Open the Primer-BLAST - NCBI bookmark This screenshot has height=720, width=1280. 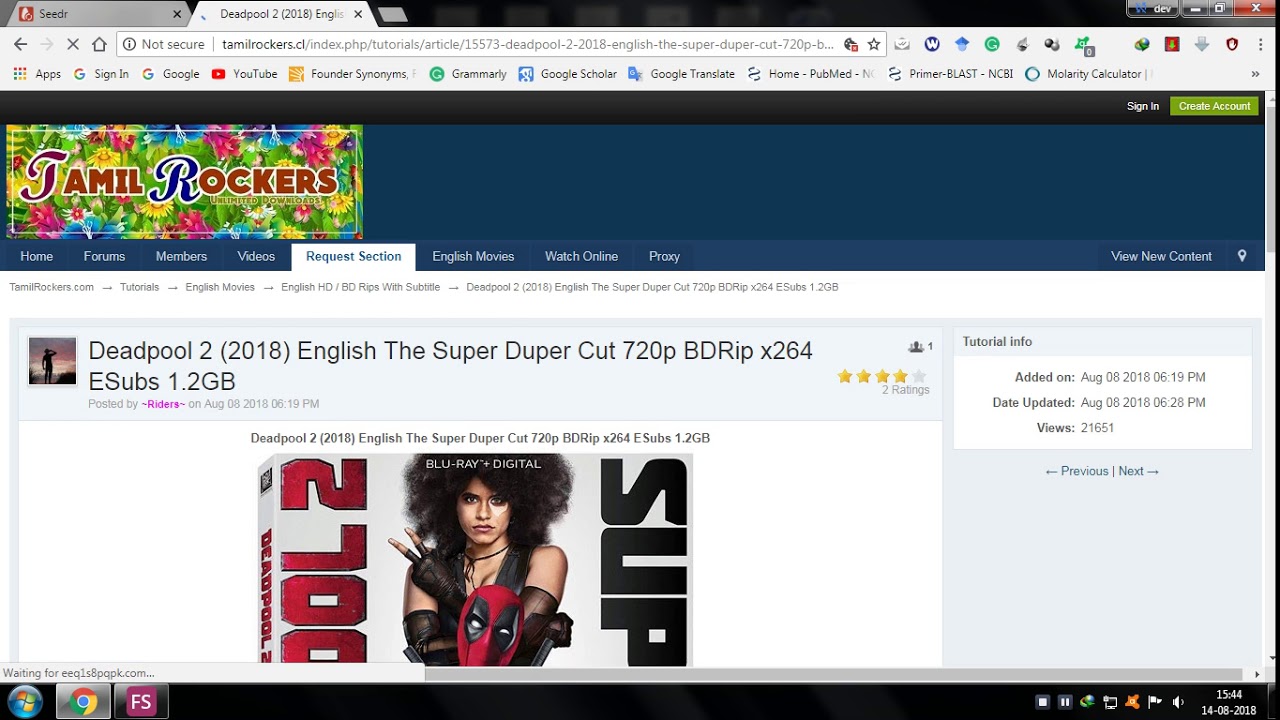coord(950,74)
